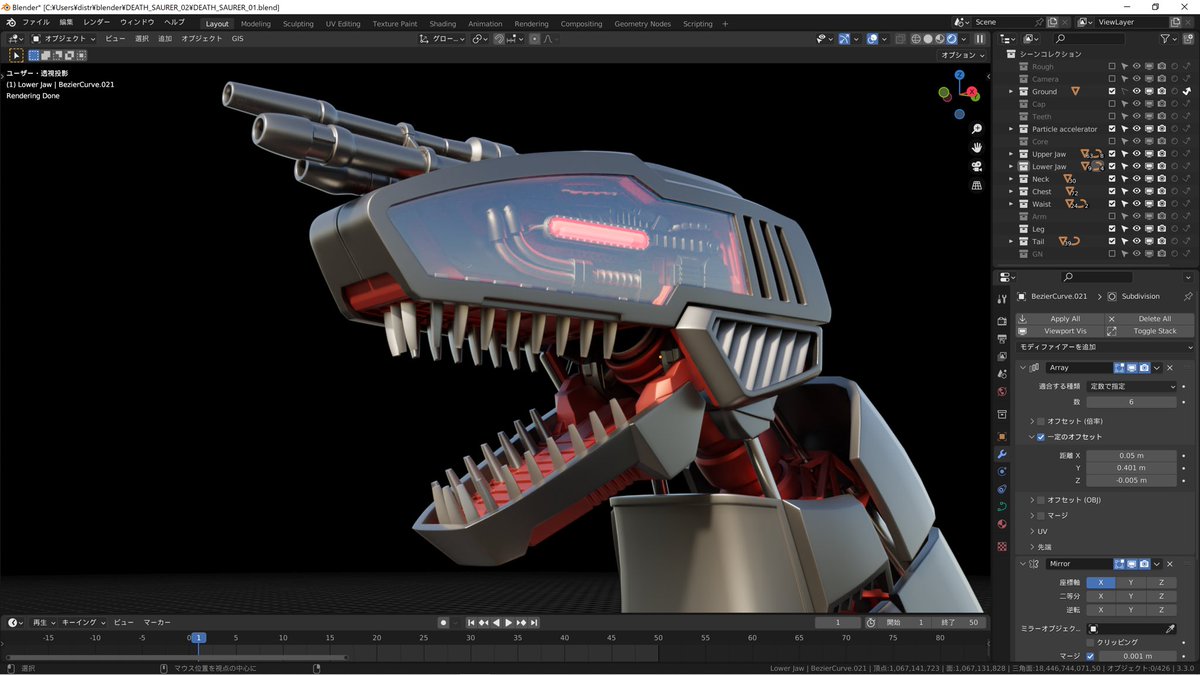The image size is (1200, 675).
Task: Click the Array count field showing 6
Action: pos(1132,402)
